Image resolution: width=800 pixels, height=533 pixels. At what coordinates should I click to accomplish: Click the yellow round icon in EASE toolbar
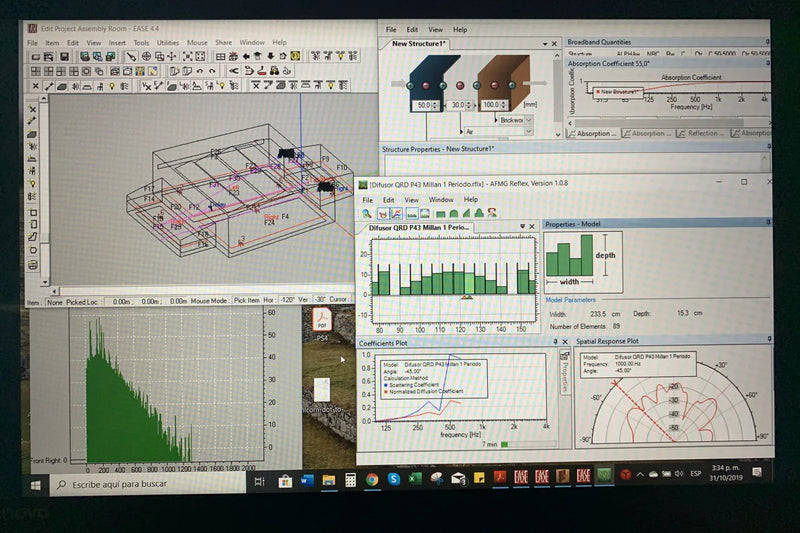click(295, 56)
